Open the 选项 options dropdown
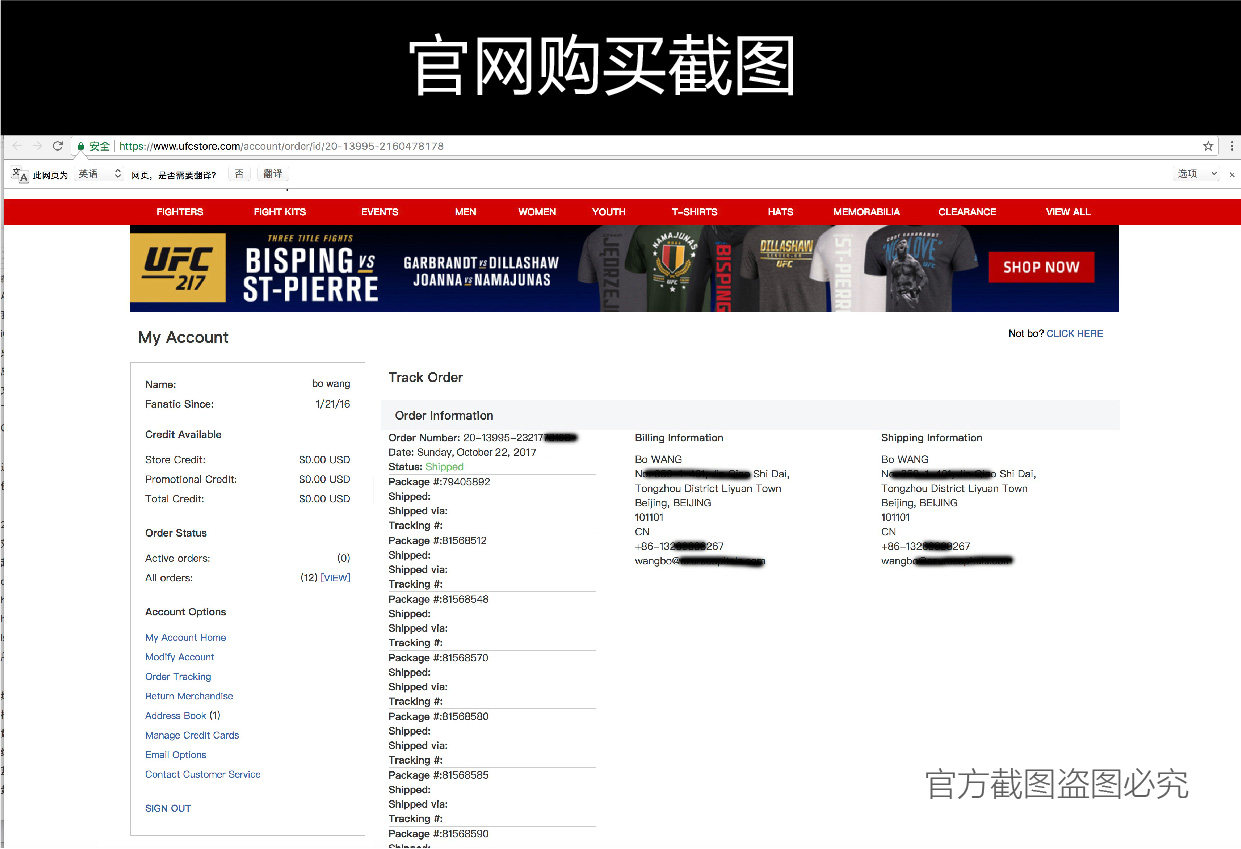This screenshot has height=849, width=1241. (x=1197, y=174)
